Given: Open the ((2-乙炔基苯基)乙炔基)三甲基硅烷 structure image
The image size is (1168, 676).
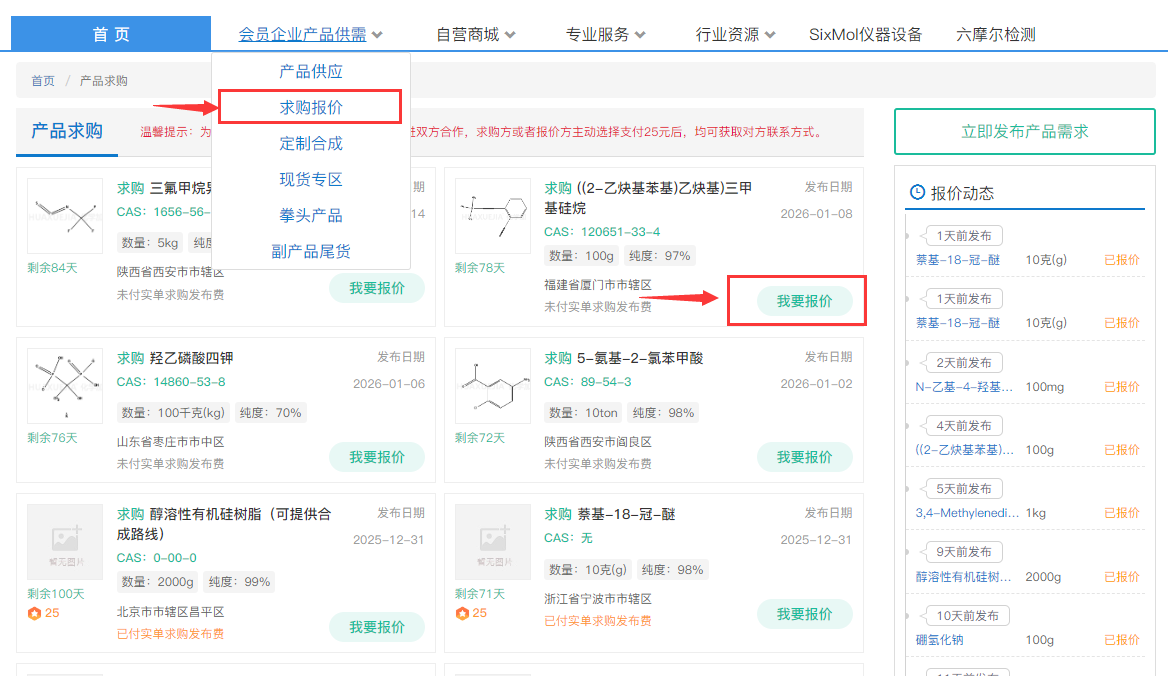Looking at the screenshot, I should pyautogui.click(x=493, y=217).
